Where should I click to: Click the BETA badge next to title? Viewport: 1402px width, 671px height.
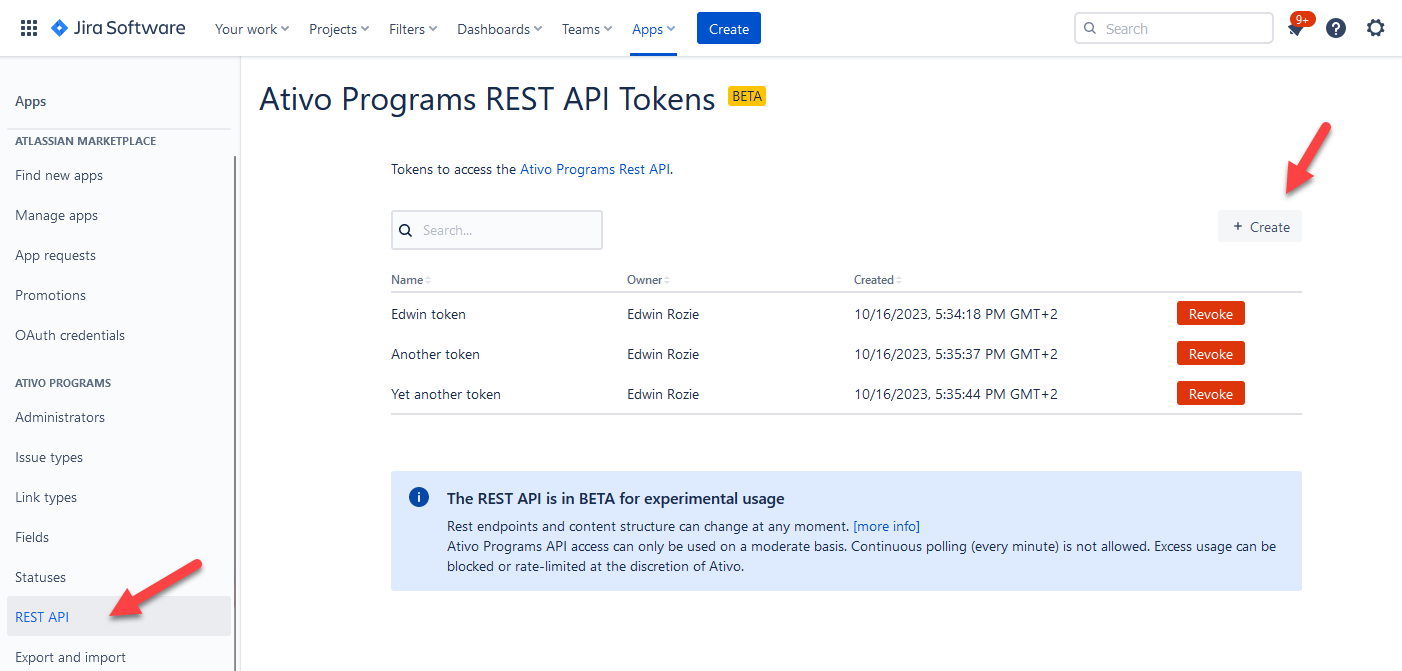pos(747,97)
